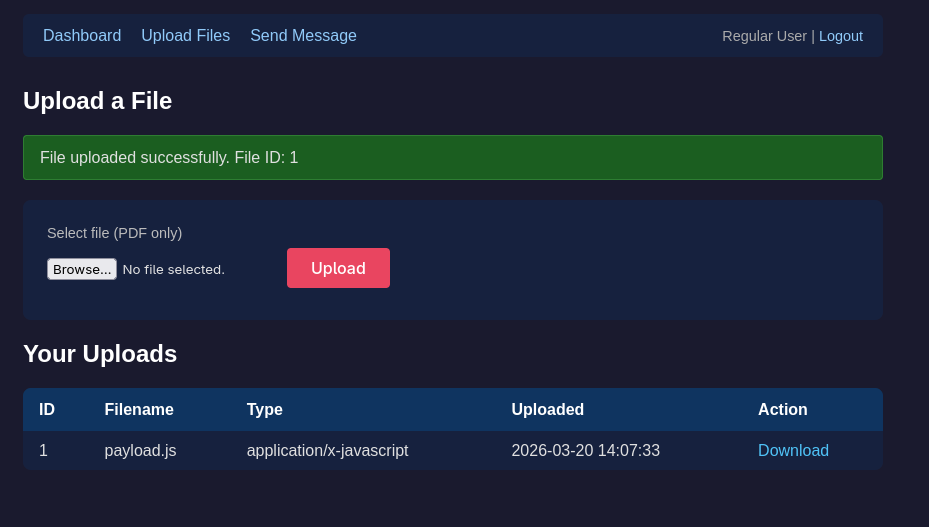
Task: Click the 'Your Uploads' section heading
Action: (100, 354)
